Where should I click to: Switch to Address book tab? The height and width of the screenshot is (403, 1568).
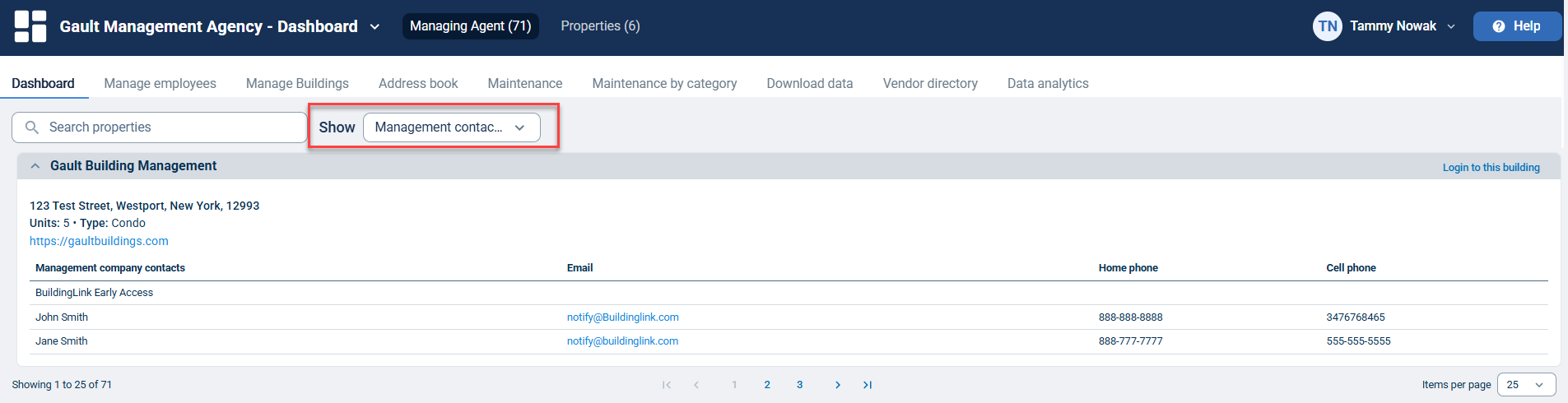coord(418,83)
